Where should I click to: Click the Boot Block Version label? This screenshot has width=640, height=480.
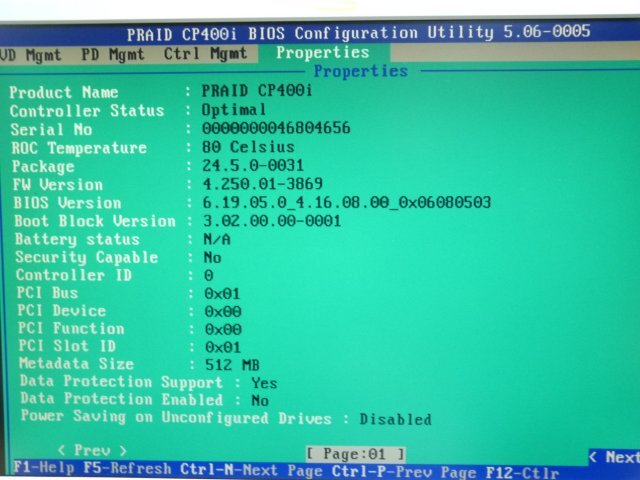[95, 221]
